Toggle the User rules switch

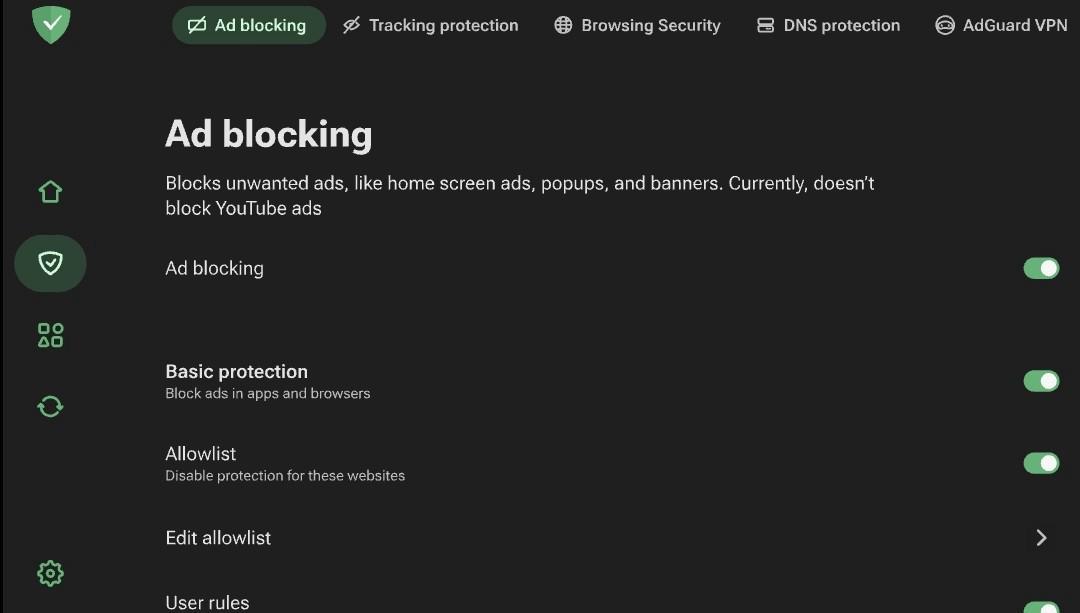pyautogui.click(x=1040, y=607)
